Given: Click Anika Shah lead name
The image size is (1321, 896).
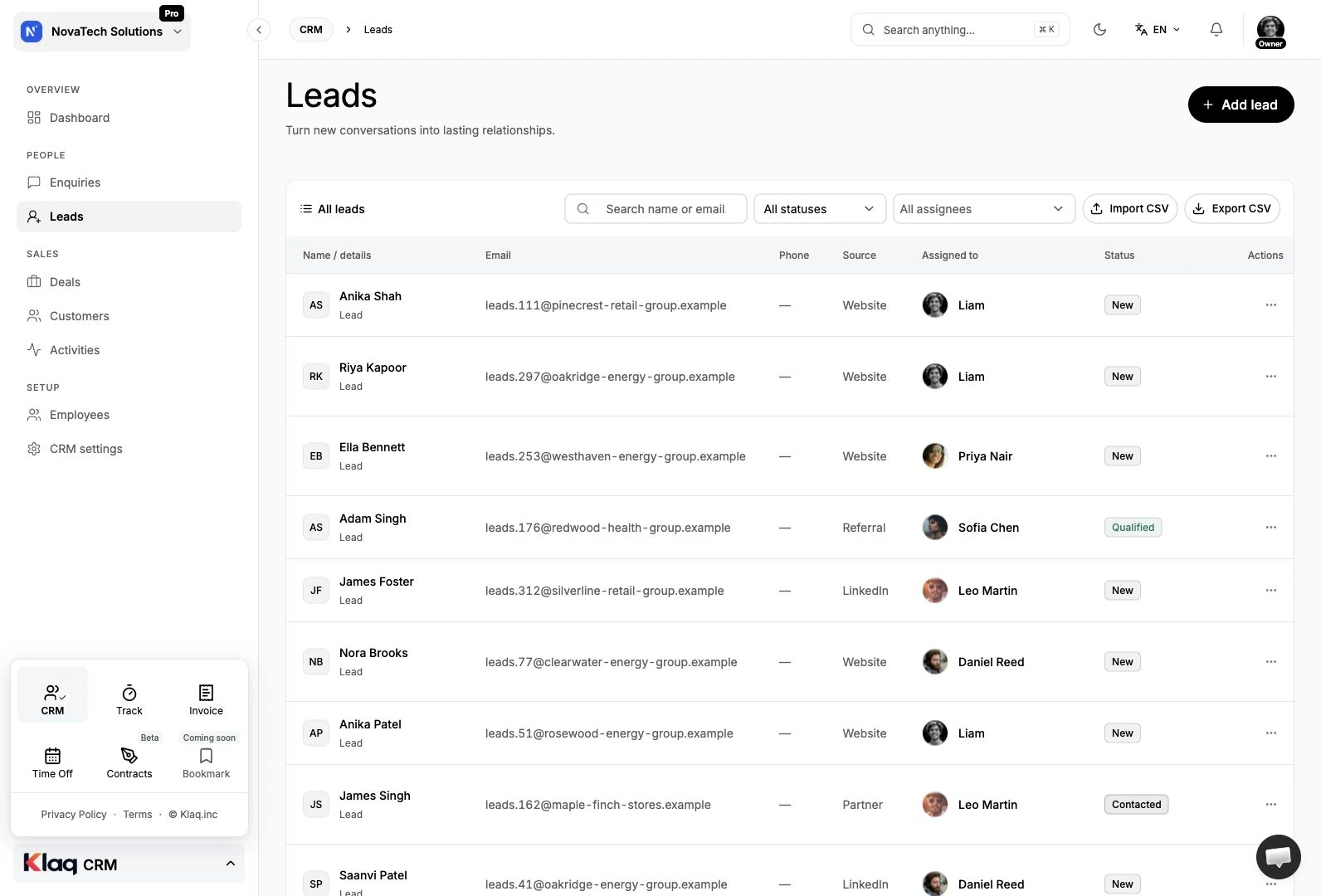Looking at the screenshot, I should click(370, 296).
